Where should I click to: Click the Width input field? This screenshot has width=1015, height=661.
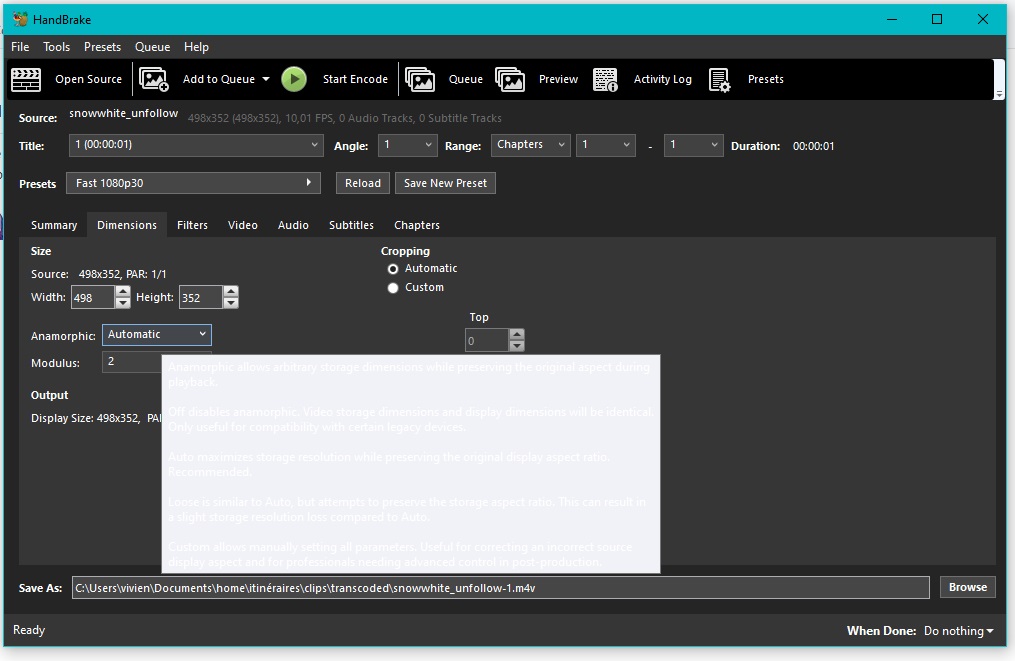click(x=93, y=298)
